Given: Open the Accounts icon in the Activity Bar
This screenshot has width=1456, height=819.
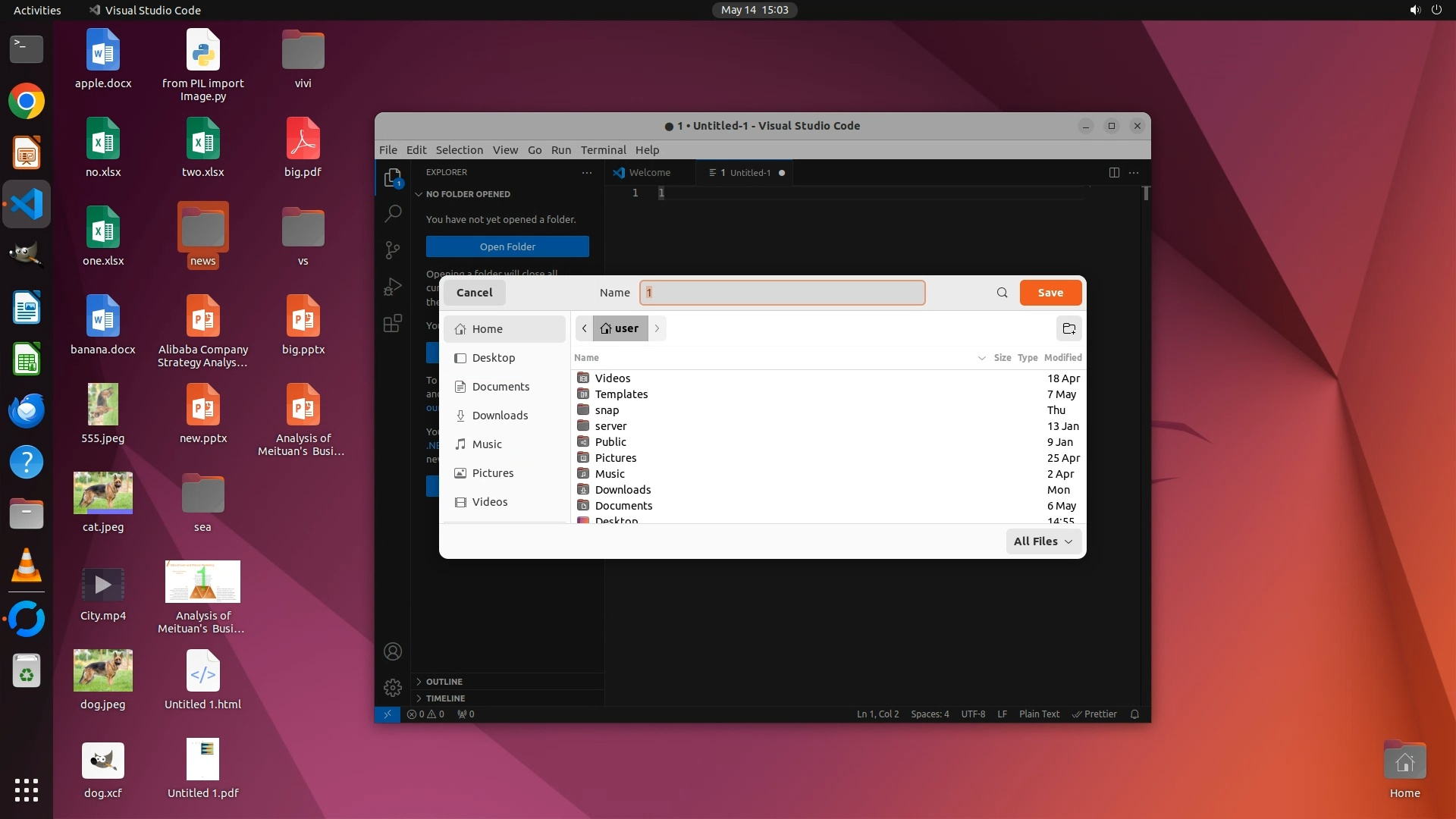Looking at the screenshot, I should pyautogui.click(x=392, y=651).
